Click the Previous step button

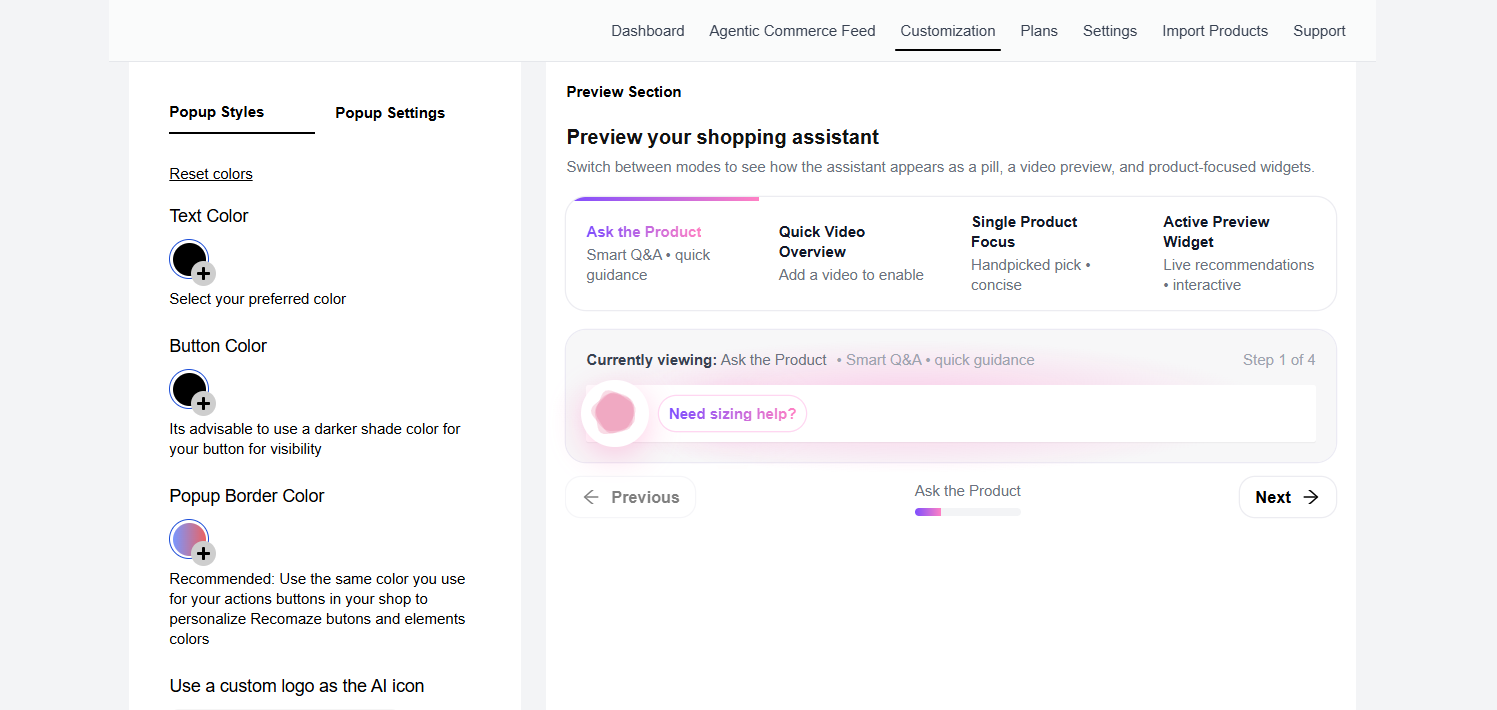pos(630,497)
